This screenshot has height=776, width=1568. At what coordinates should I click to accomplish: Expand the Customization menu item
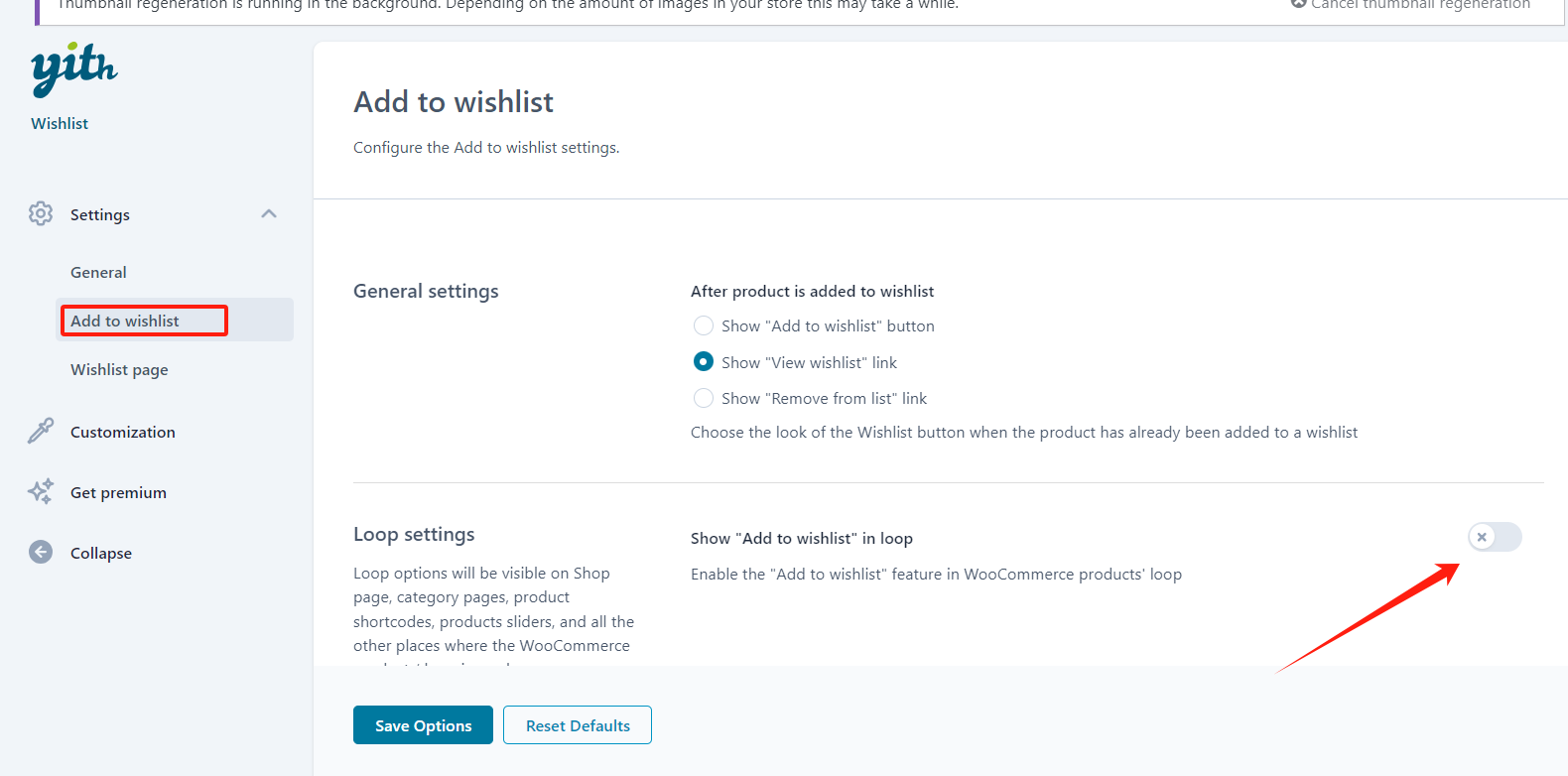click(122, 431)
